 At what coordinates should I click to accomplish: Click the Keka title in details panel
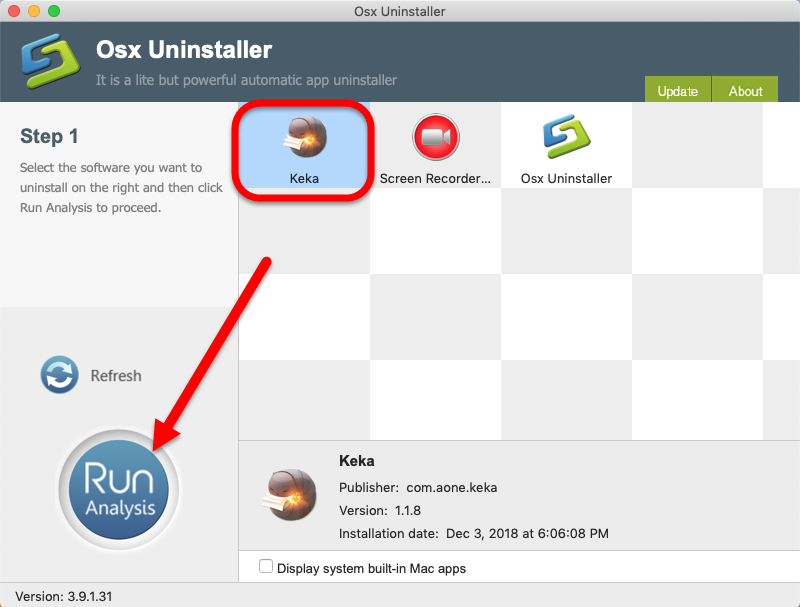tap(357, 461)
